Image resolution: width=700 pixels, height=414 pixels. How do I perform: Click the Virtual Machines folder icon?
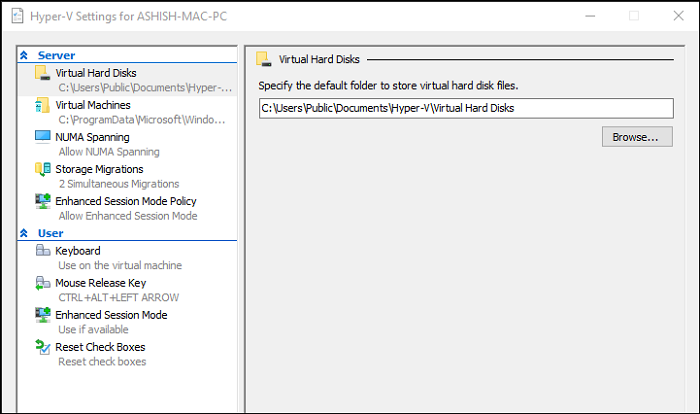pos(42,105)
